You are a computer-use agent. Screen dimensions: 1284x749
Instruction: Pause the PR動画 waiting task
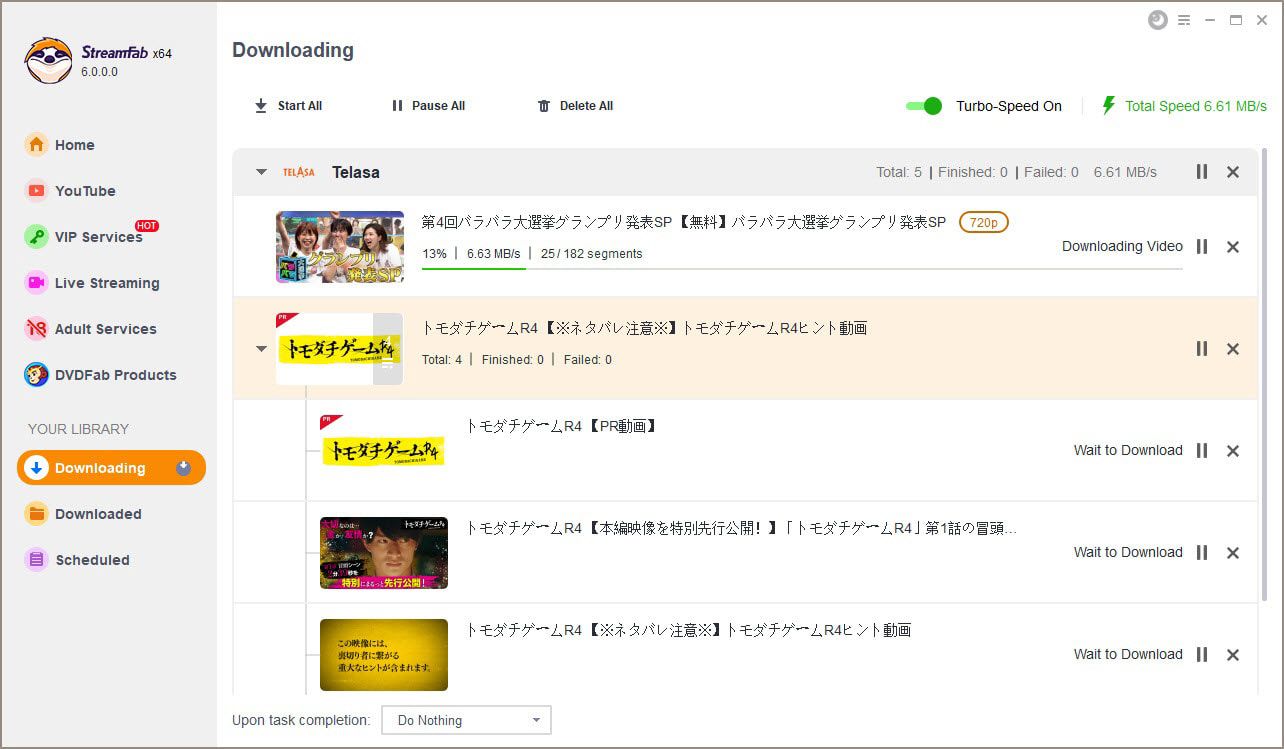point(1202,451)
